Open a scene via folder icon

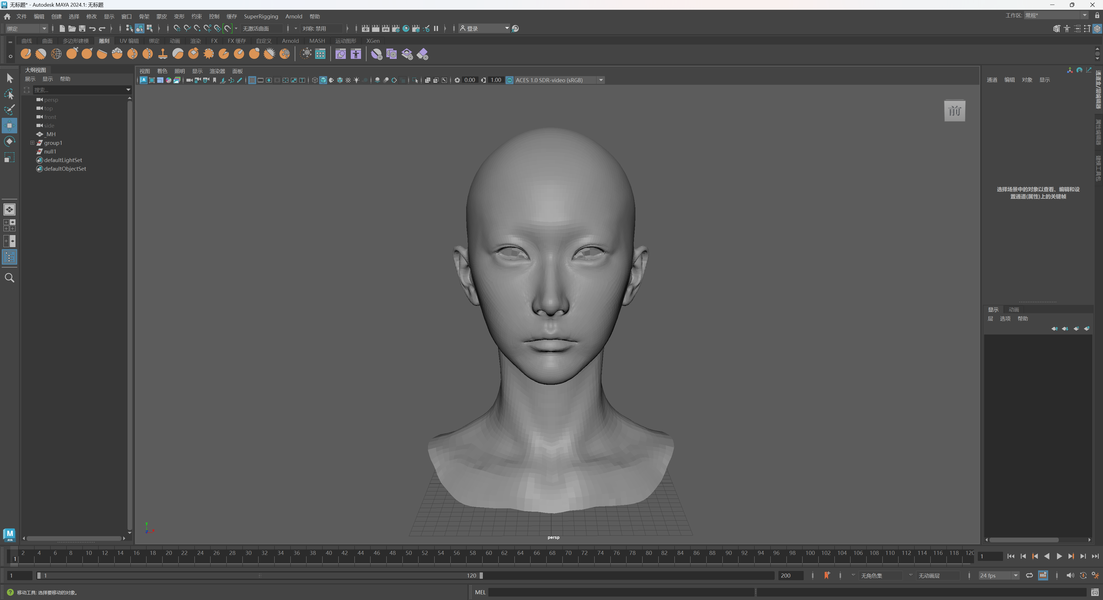[x=72, y=28]
